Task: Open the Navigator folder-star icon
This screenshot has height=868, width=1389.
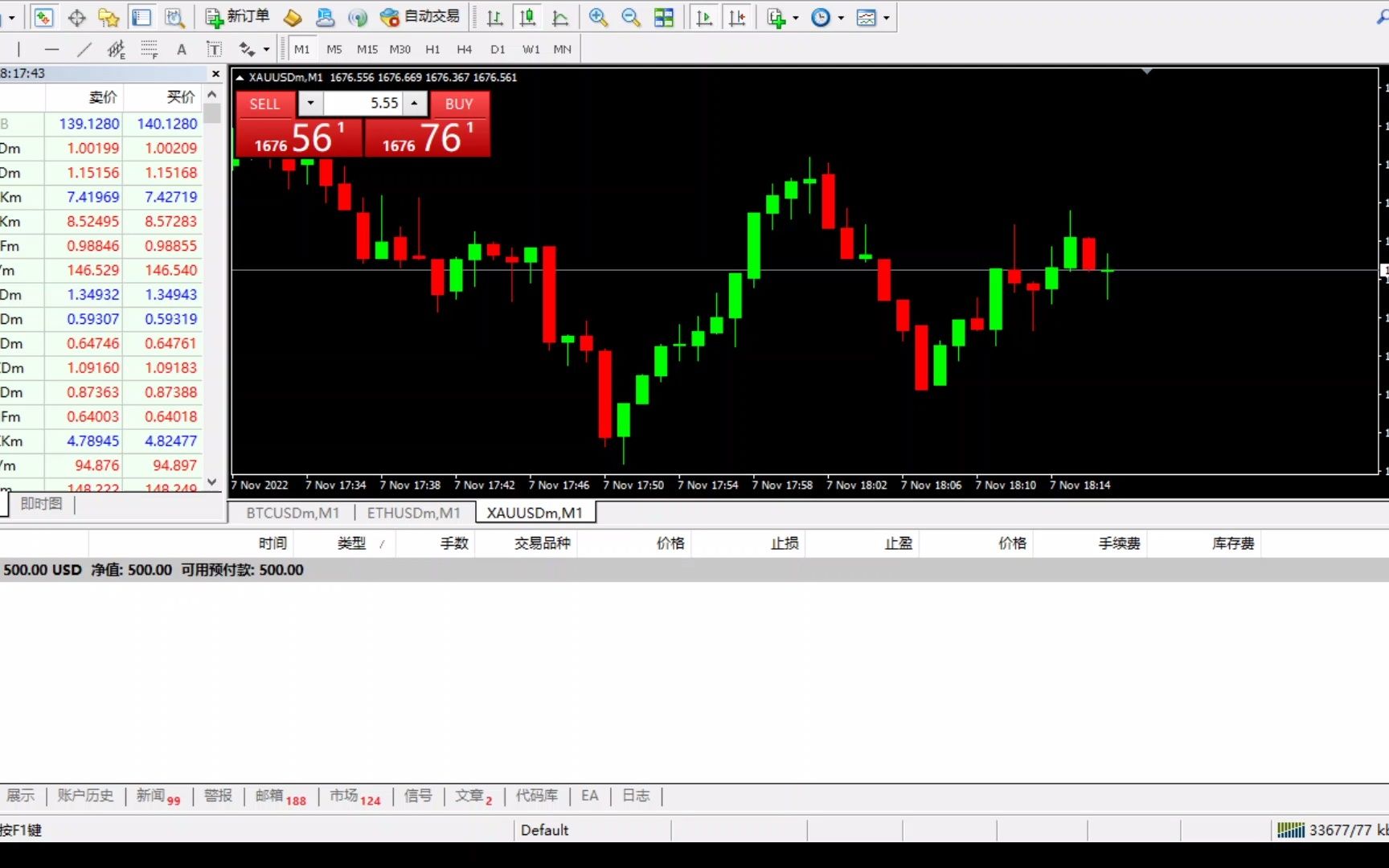Action: [109, 17]
